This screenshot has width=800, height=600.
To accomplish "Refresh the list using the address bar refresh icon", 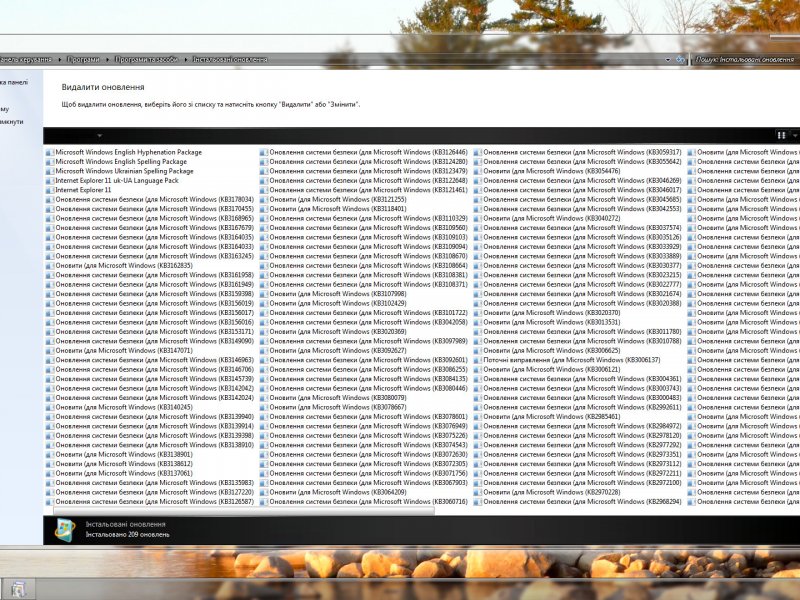I will [680, 60].
